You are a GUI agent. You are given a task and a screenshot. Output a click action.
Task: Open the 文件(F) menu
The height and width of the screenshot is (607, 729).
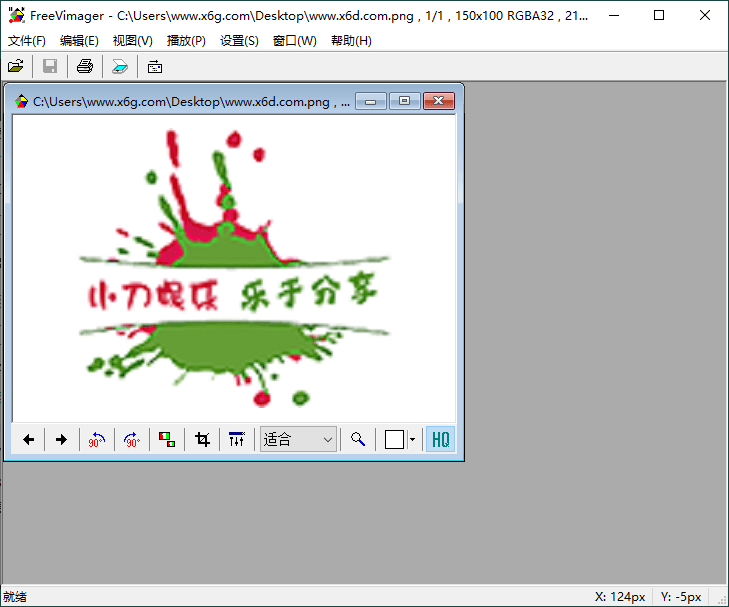tap(27, 41)
